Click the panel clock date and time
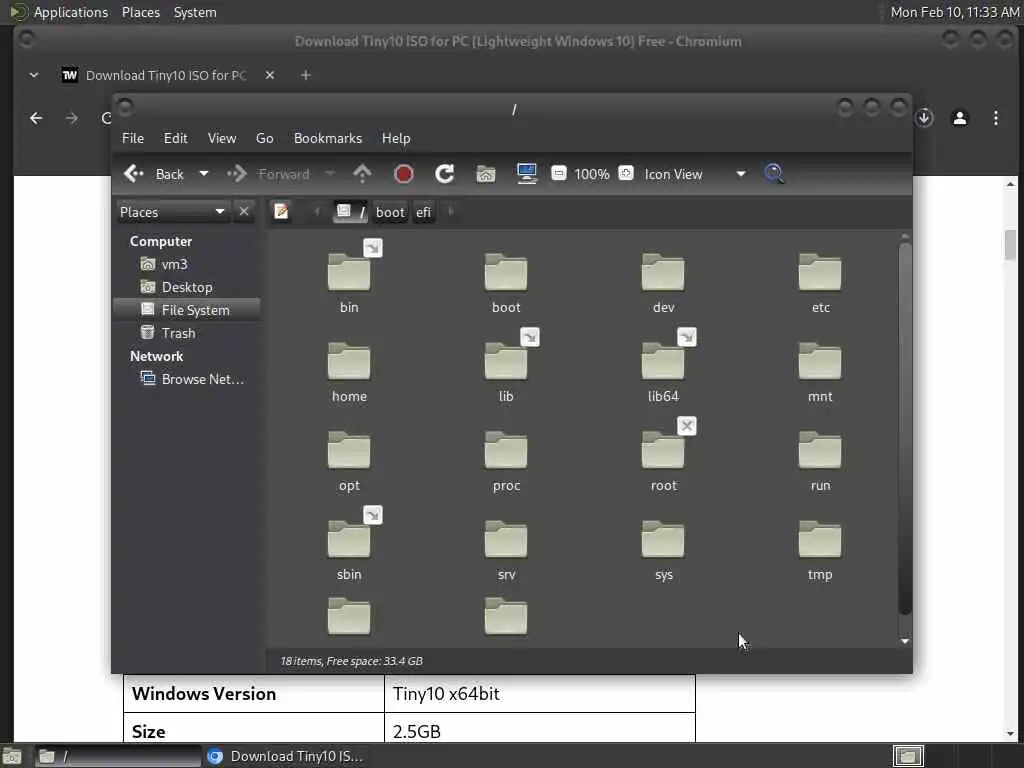 [955, 12]
